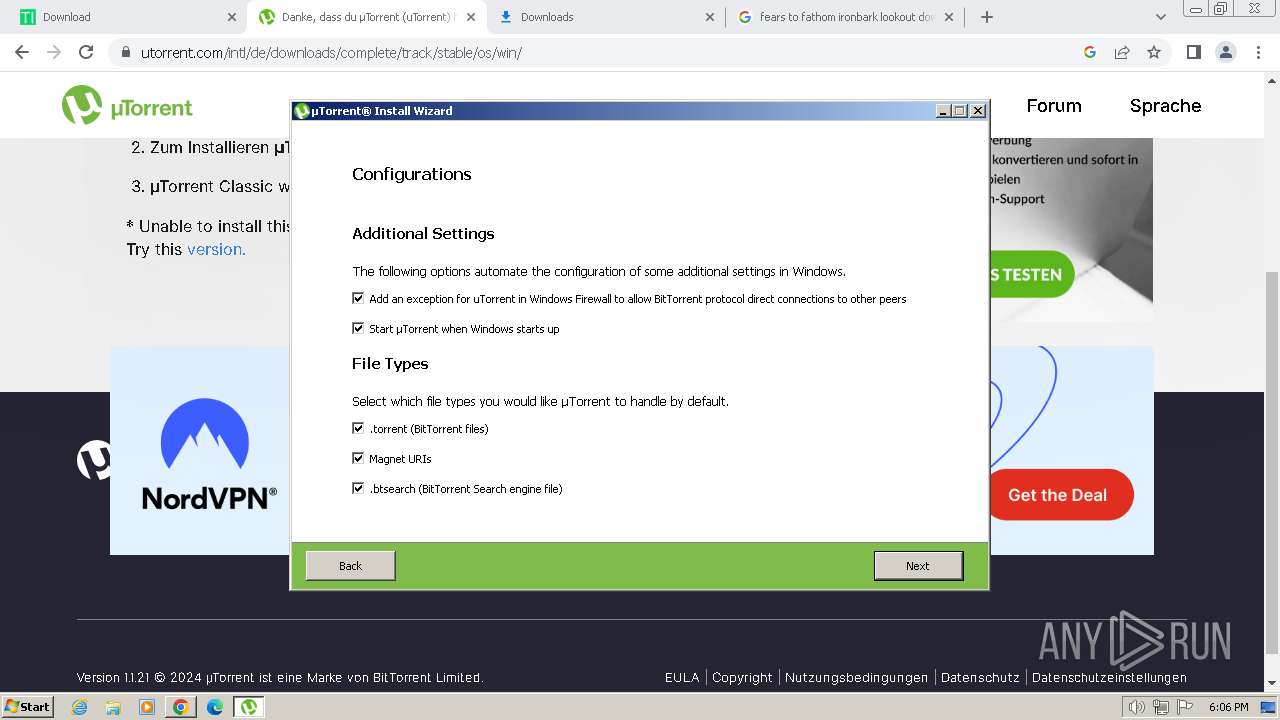Click the Install Wizard title bar icon
Image resolution: width=1280 pixels, height=720 pixels.
(302, 111)
